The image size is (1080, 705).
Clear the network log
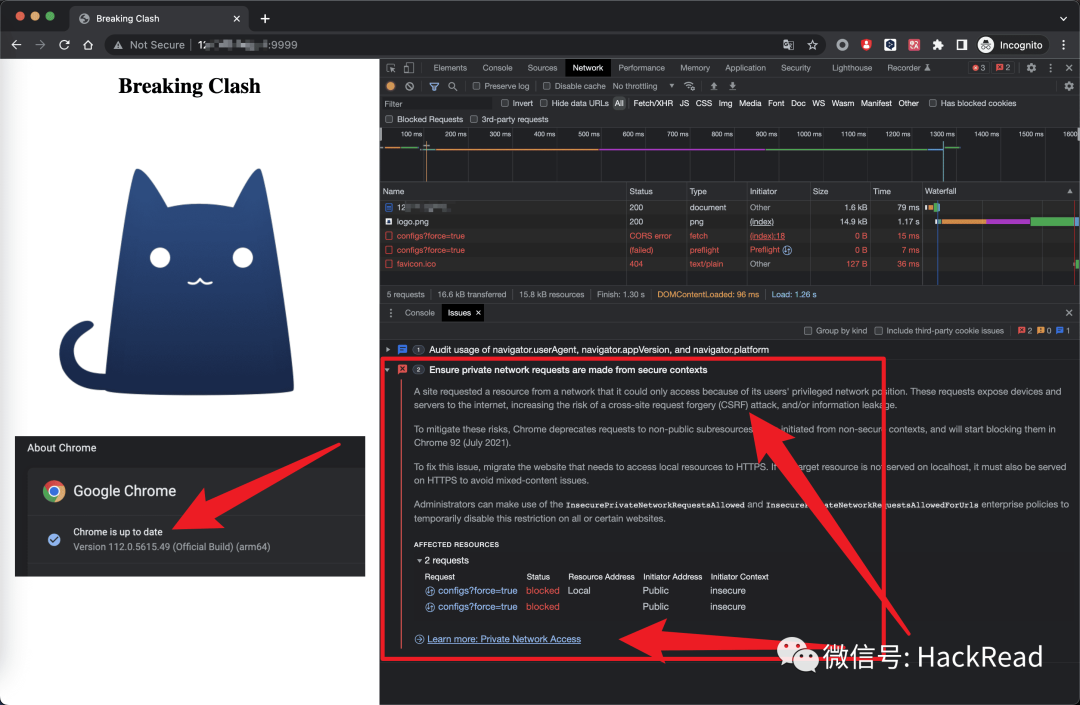(x=410, y=86)
